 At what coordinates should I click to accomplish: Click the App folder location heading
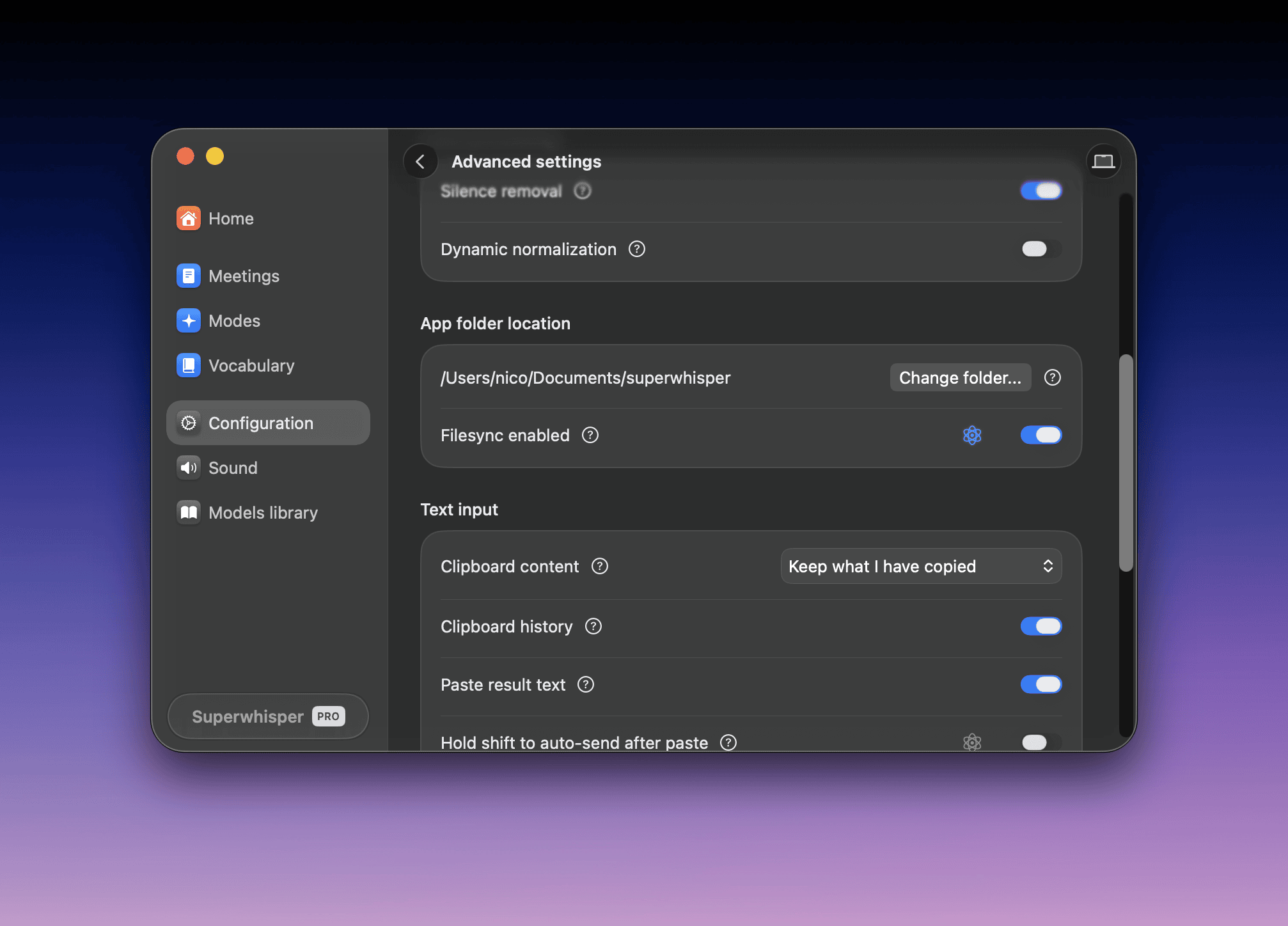tap(495, 323)
